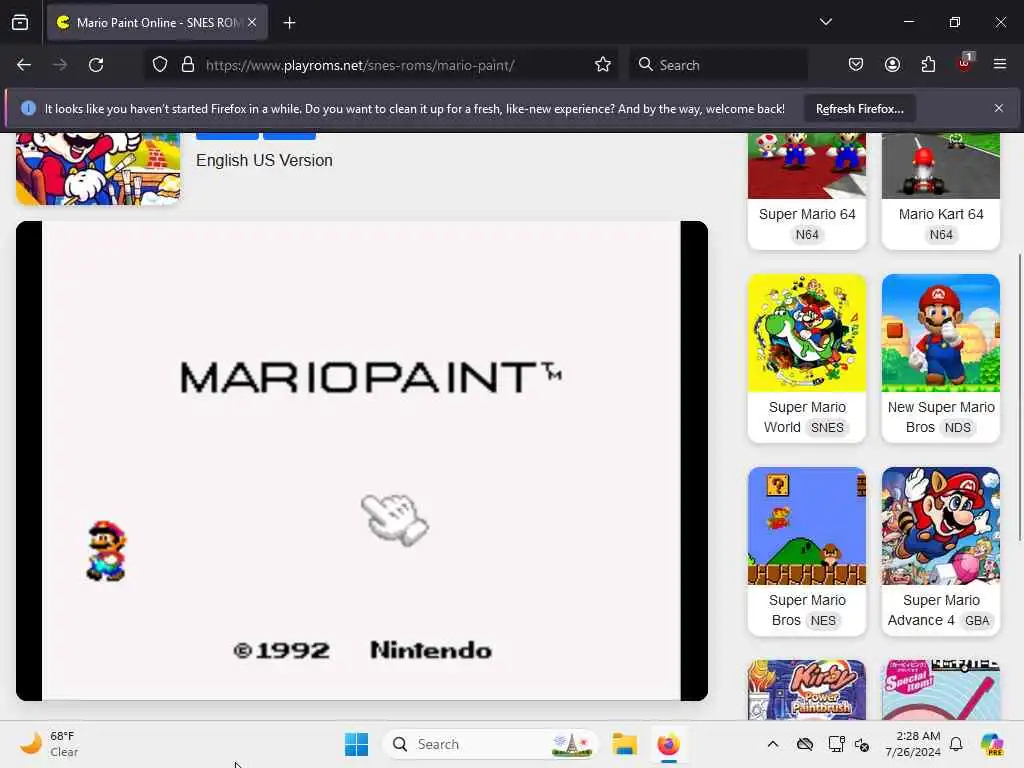The width and height of the screenshot is (1024, 768).
Task: Click the Super Mario World cover image
Action: 807,333
